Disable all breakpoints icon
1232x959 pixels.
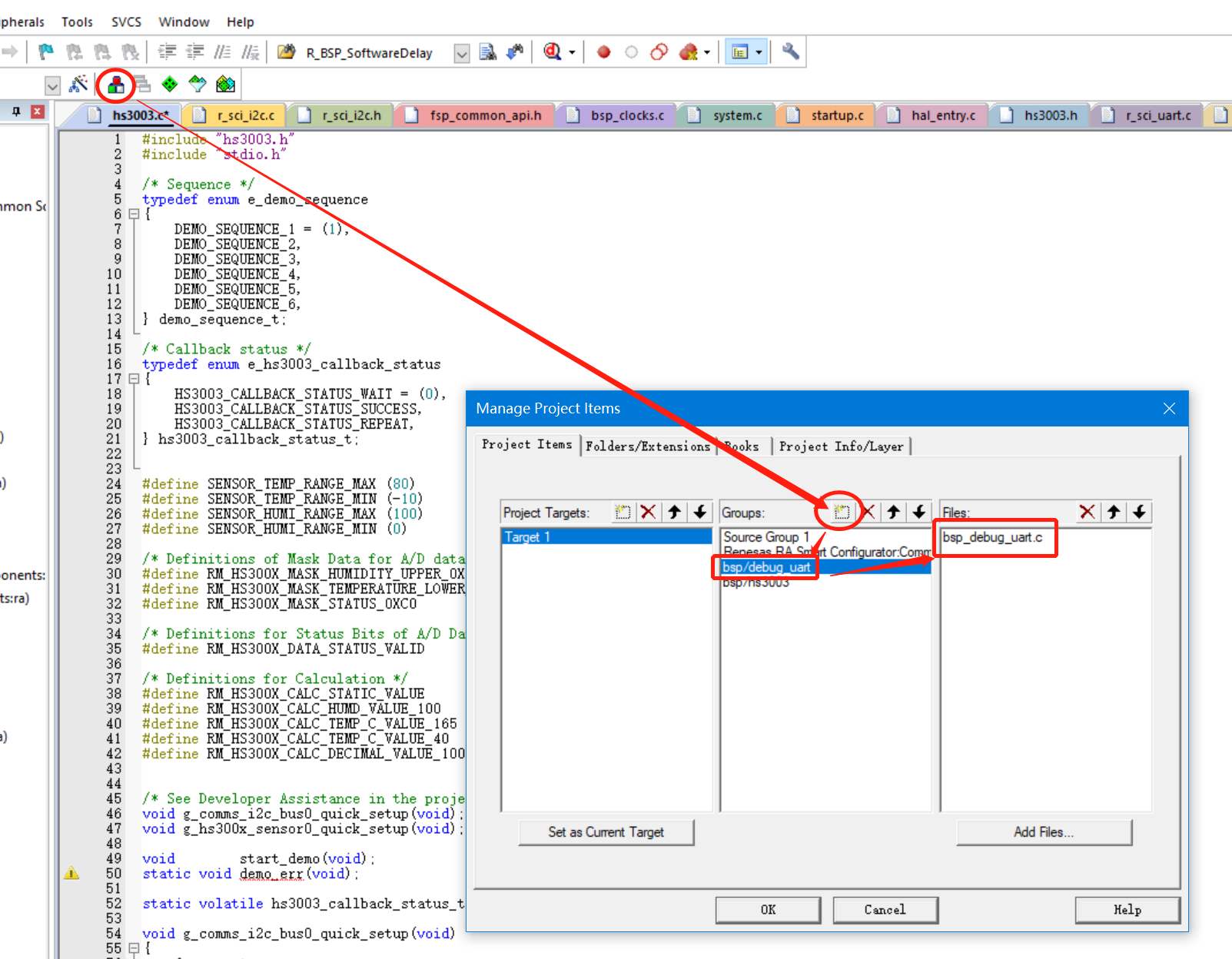pyautogui.click(x=659, y=52)
